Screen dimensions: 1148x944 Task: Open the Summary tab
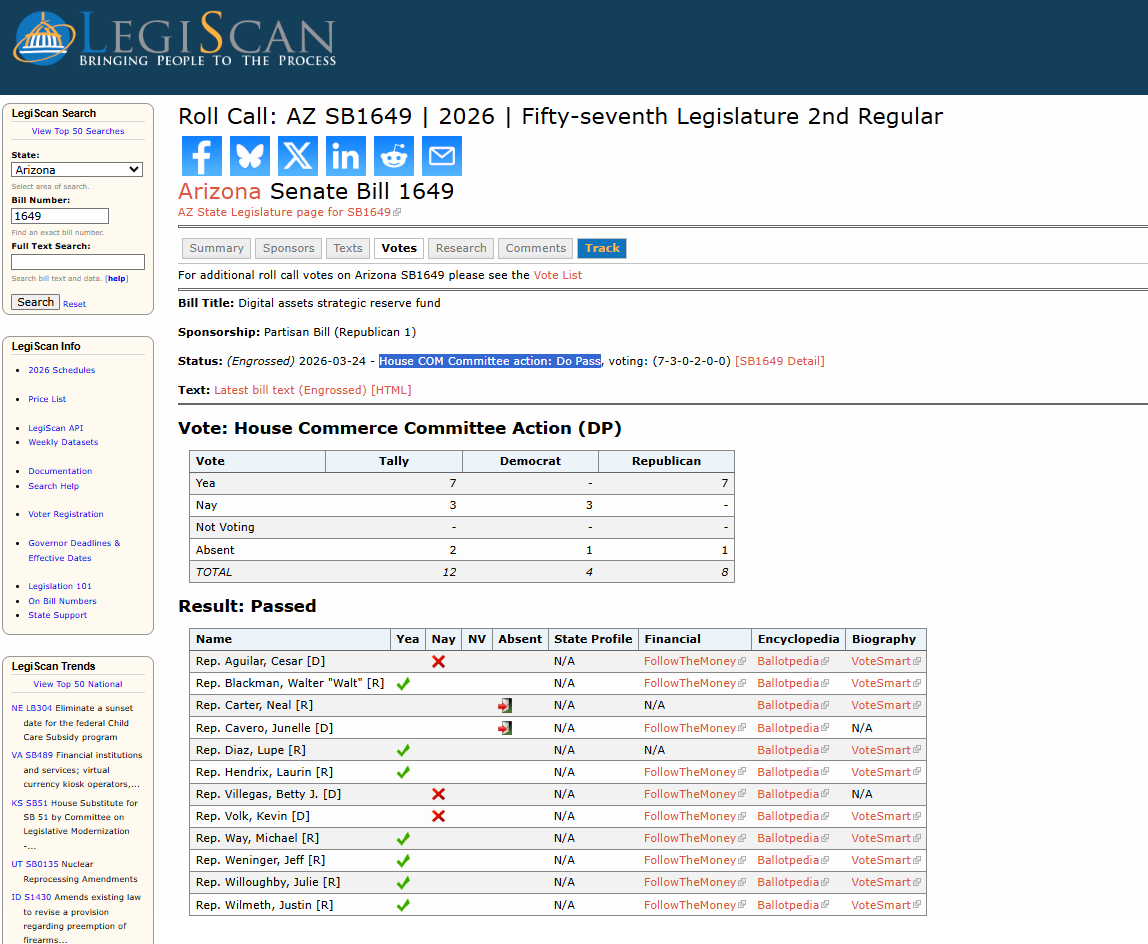tap(217, 248)
